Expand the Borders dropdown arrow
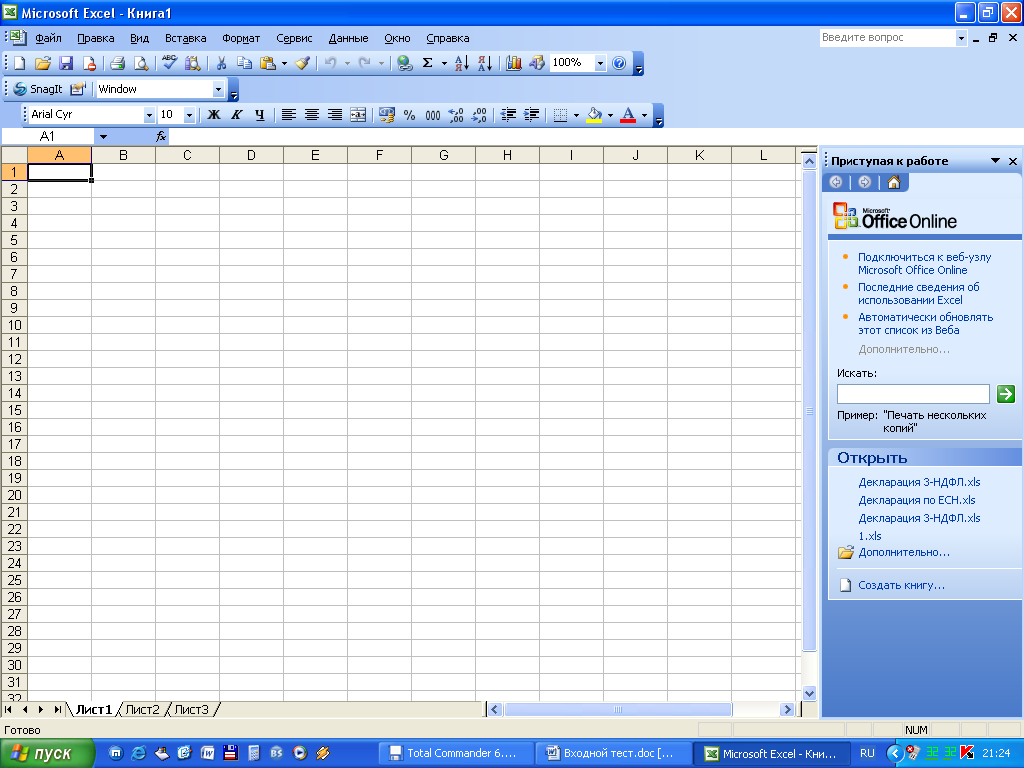Screen dimensions: 1024x768 (576, 115)
